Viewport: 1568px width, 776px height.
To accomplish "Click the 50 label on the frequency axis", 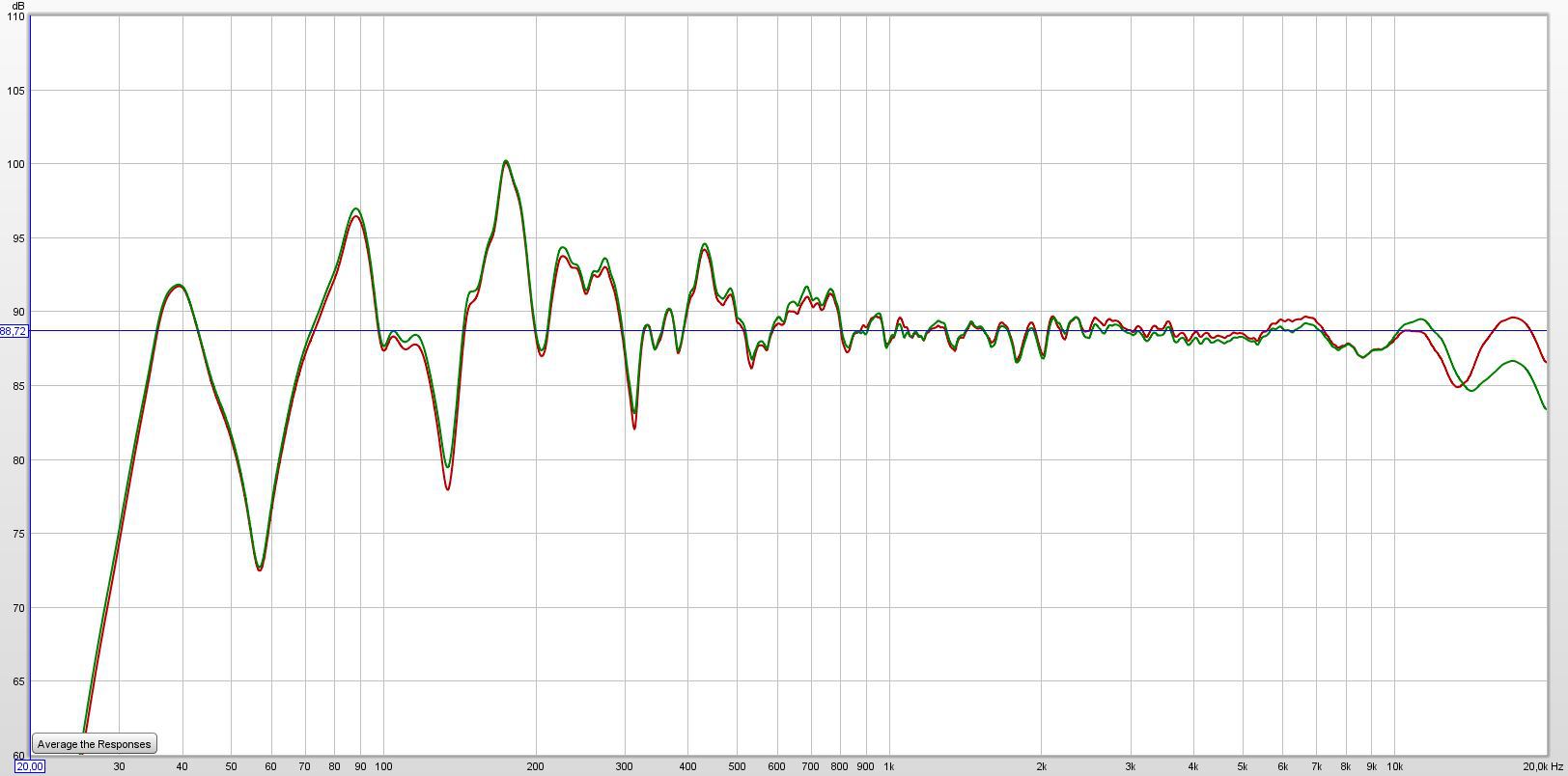I will pyautogui.click(x=231, y=766).
